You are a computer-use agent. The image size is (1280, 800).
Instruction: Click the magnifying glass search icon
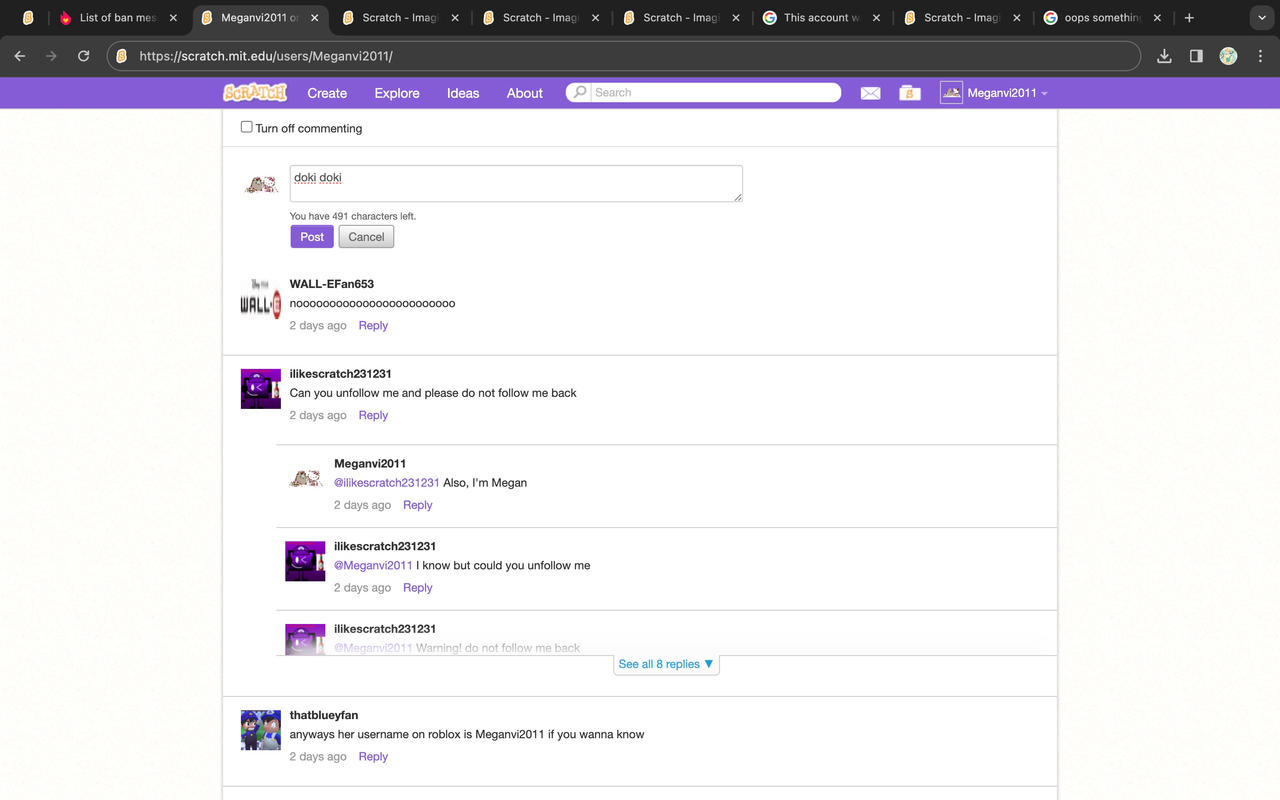pyautogui.click(x=579, y=92)
